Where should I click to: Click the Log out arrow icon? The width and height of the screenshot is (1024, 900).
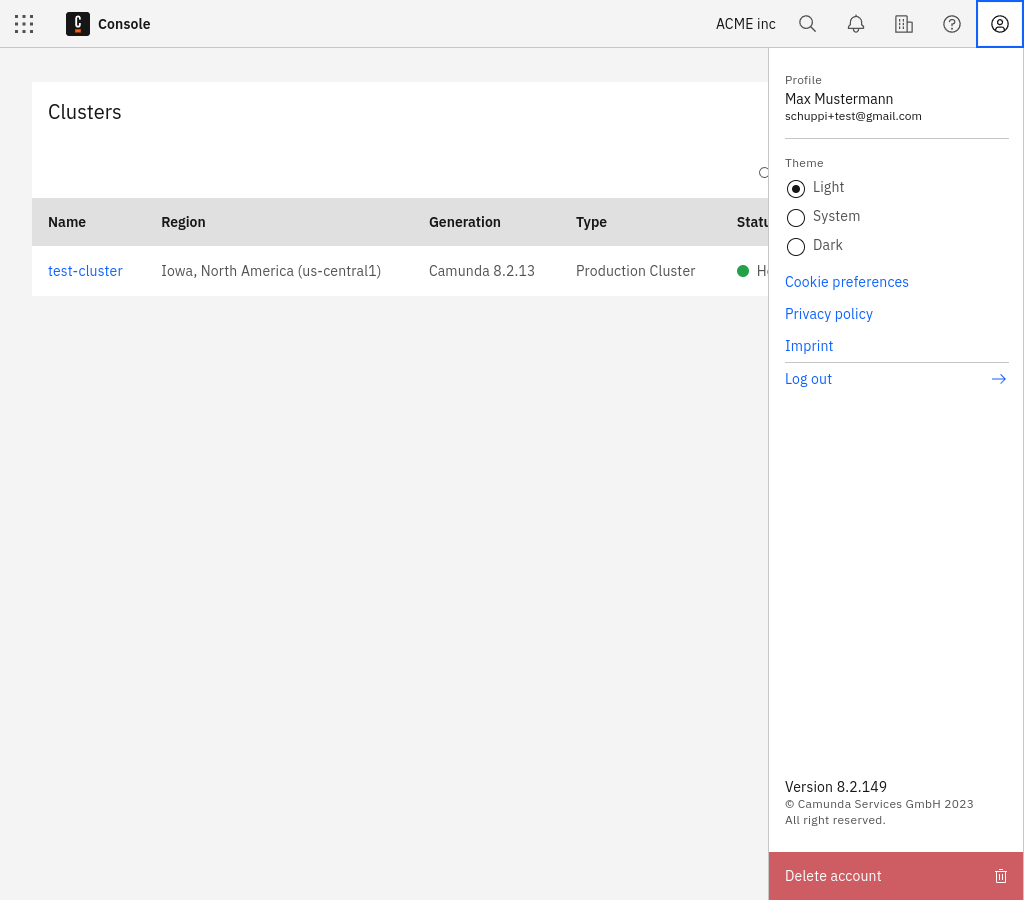click(998, 379)
